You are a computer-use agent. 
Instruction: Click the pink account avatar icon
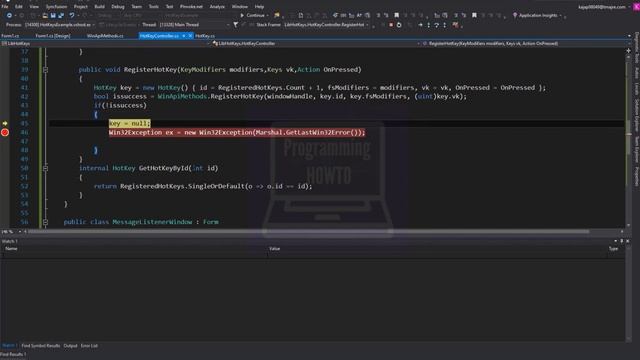636,7
